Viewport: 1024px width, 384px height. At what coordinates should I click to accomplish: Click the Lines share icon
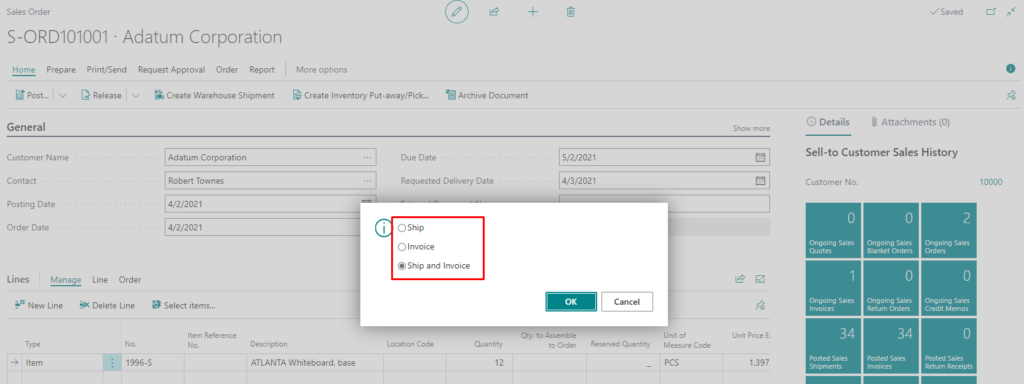coord(740,279)
